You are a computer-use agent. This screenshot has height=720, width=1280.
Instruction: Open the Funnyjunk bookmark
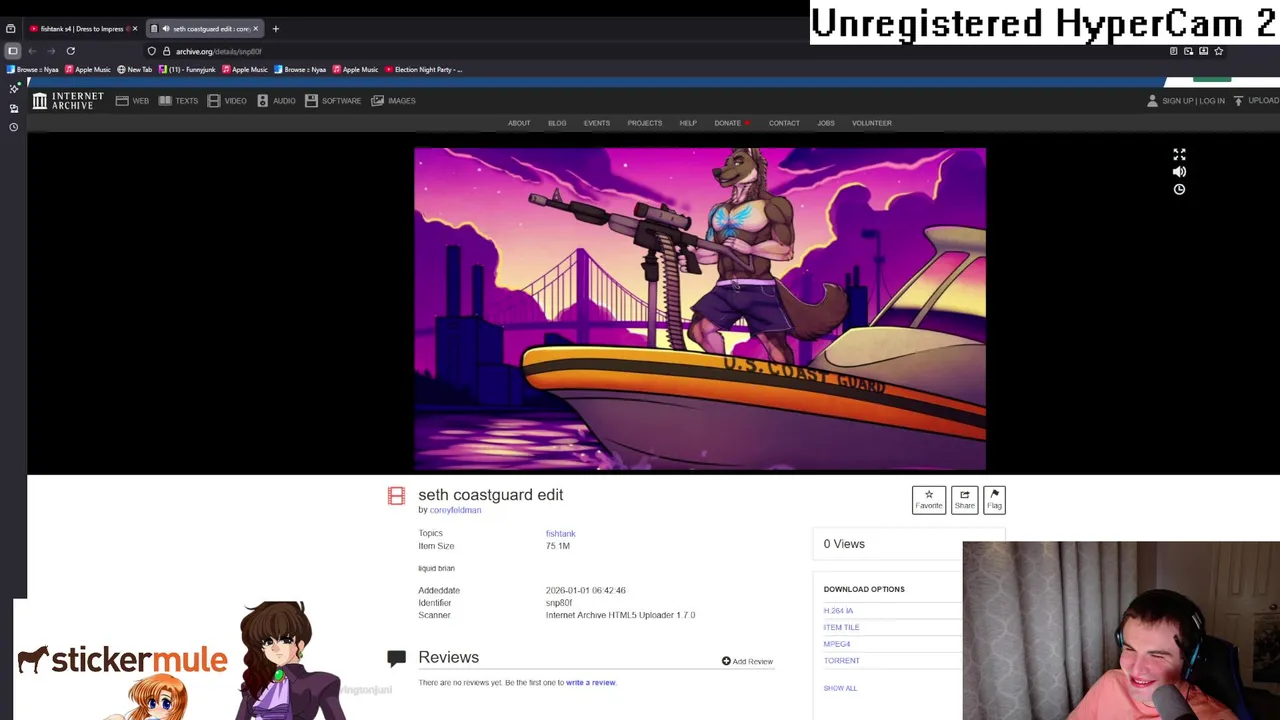pyautogui.click(x=187, y=70)
